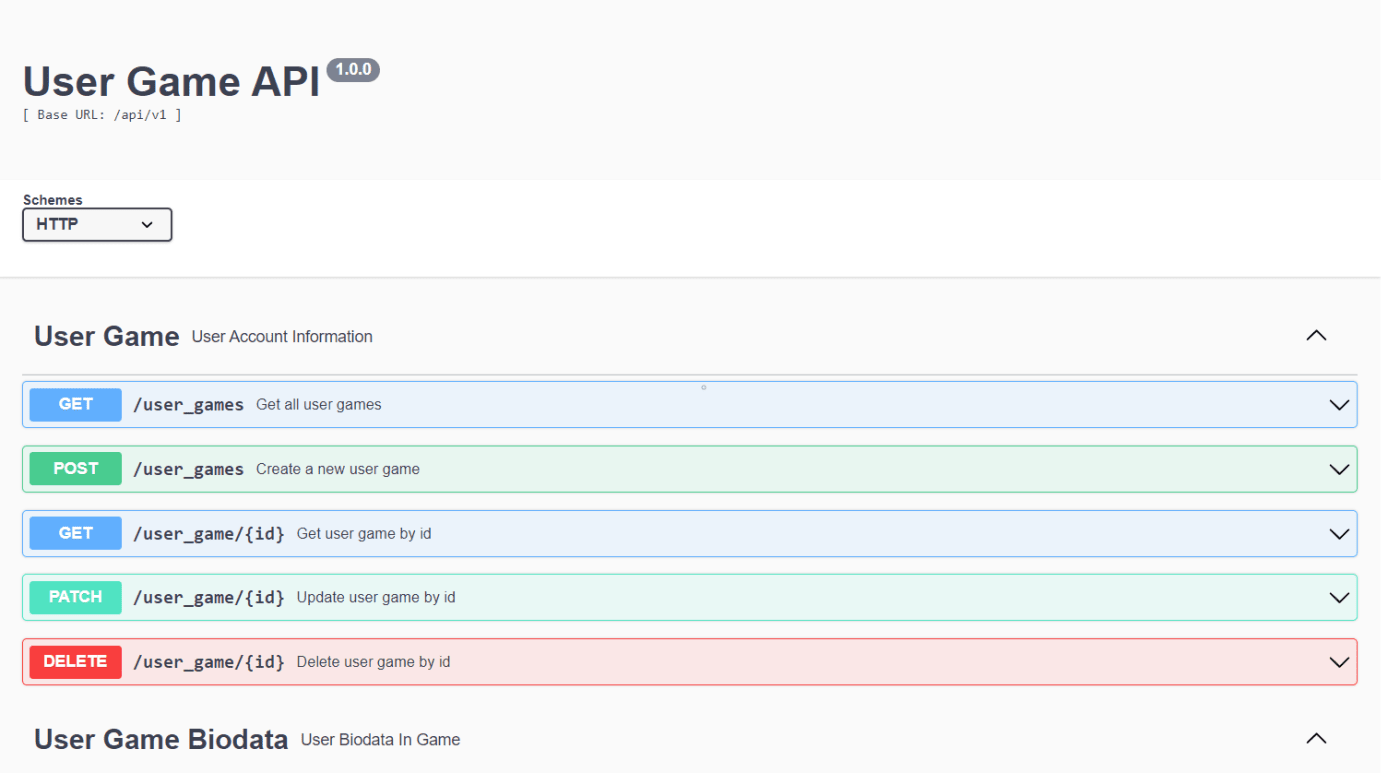Click the User Game section heading
Screen dimensions: 1400x773
tap(107, 336)
